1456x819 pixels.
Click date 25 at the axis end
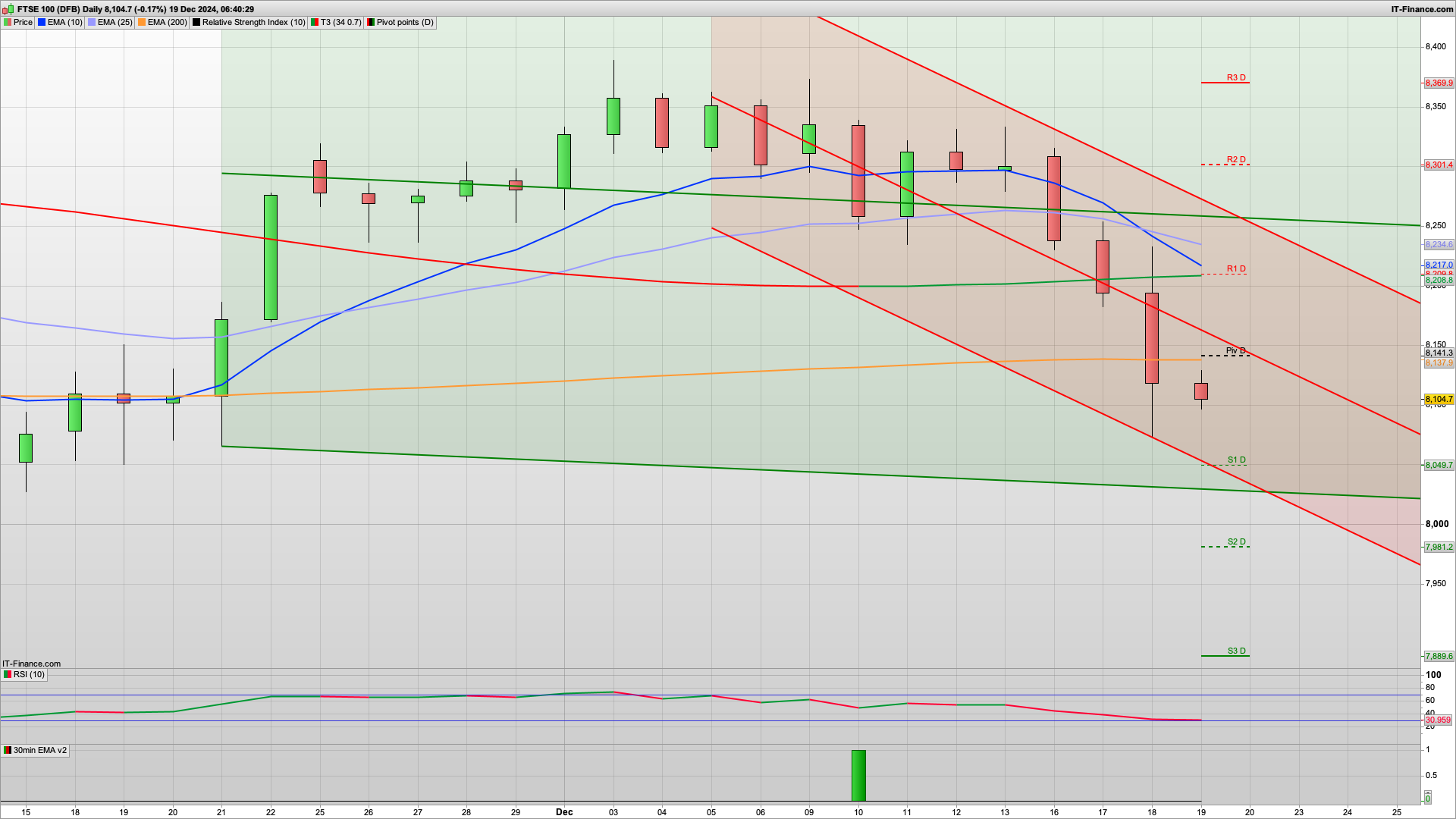[x=1397, y=812]
